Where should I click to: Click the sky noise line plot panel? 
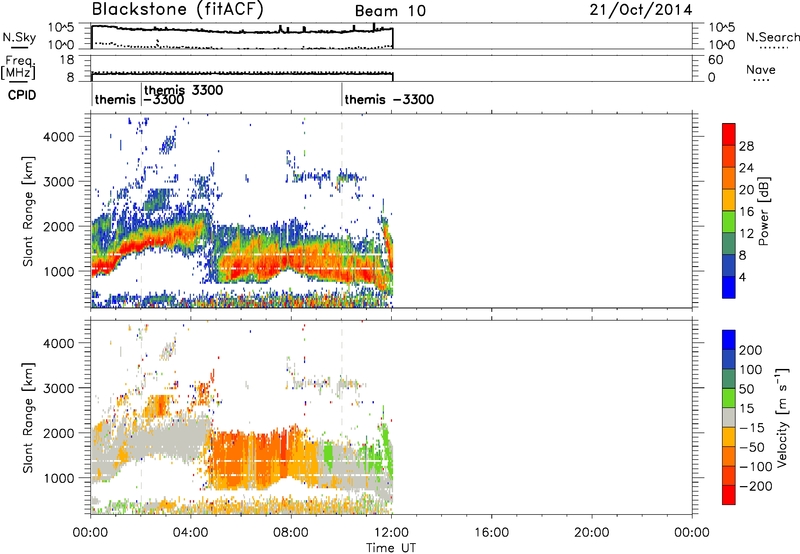tap(391, 36)
